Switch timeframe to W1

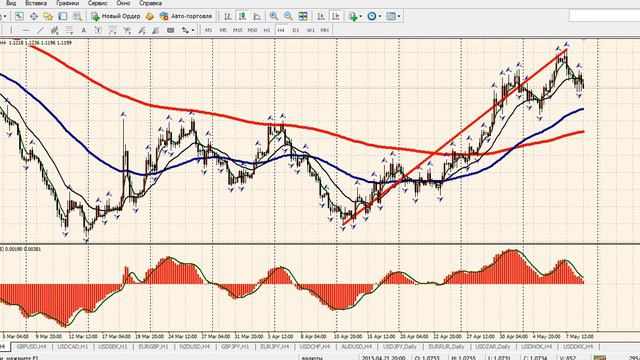click(x=311, y=30)
